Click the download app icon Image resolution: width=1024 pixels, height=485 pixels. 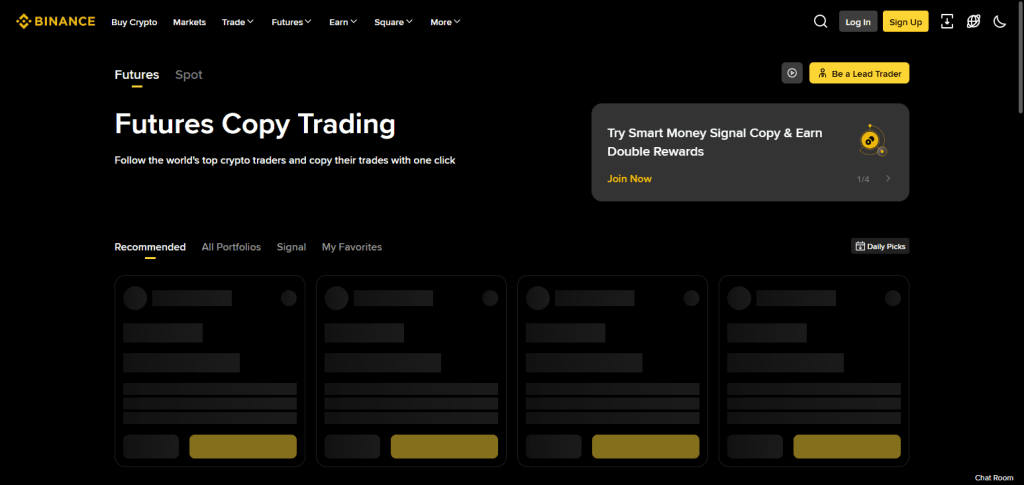coord(946,22)
